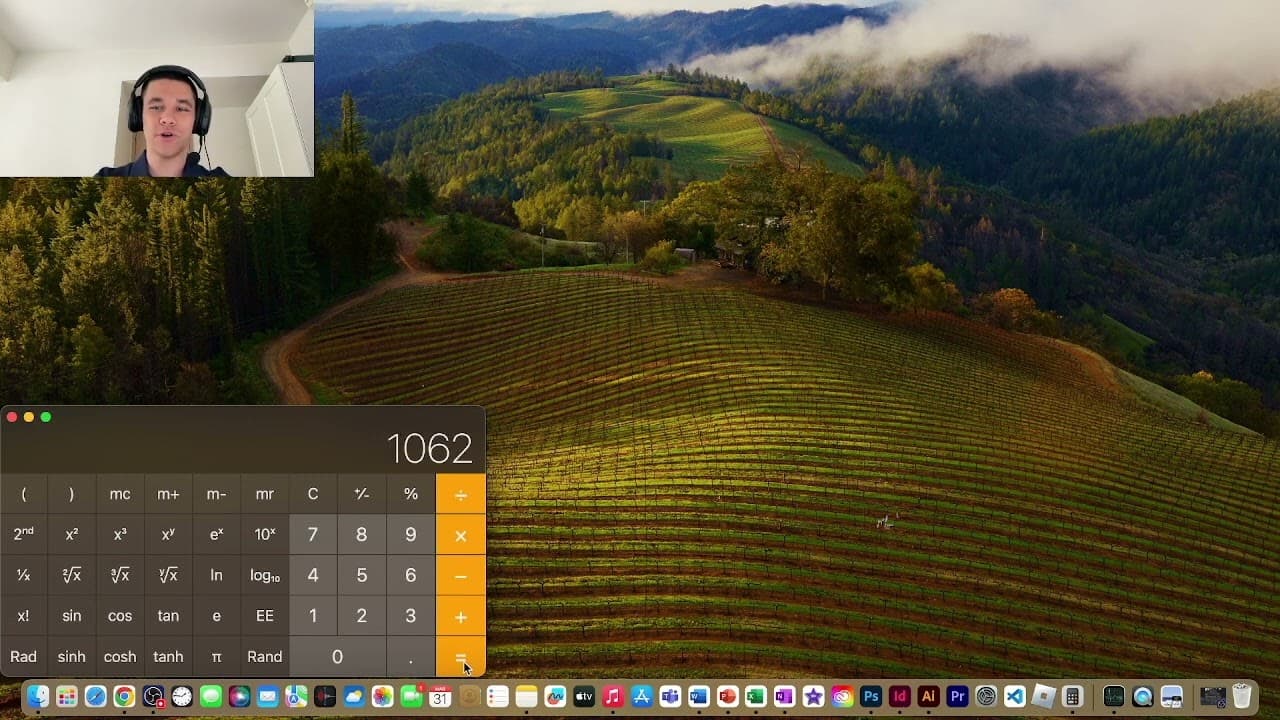
Task: Open Adobe Illustrator in the Dock
Action: click(928, 697)
